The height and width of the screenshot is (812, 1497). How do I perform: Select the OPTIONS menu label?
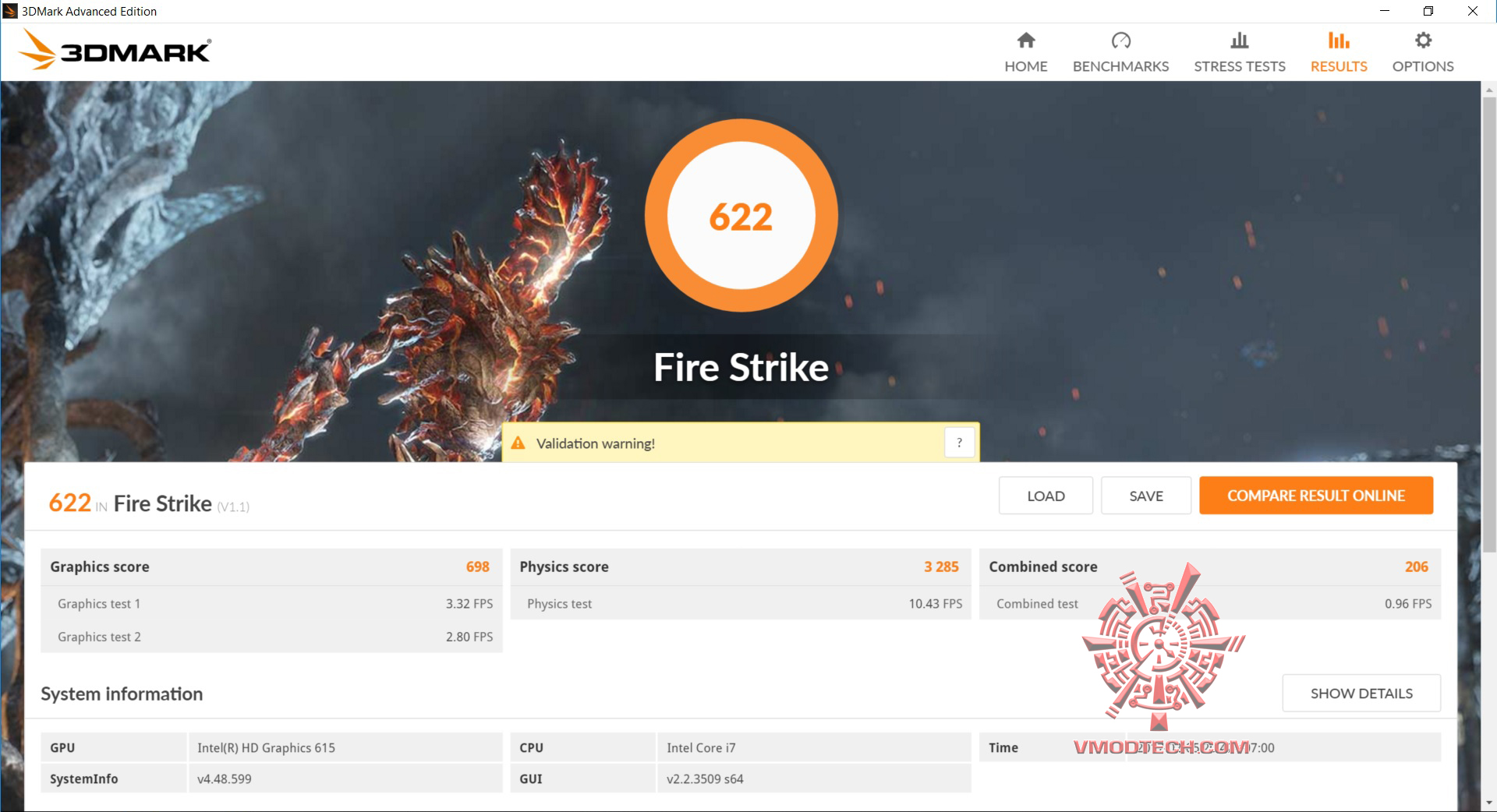[1423, 66]
